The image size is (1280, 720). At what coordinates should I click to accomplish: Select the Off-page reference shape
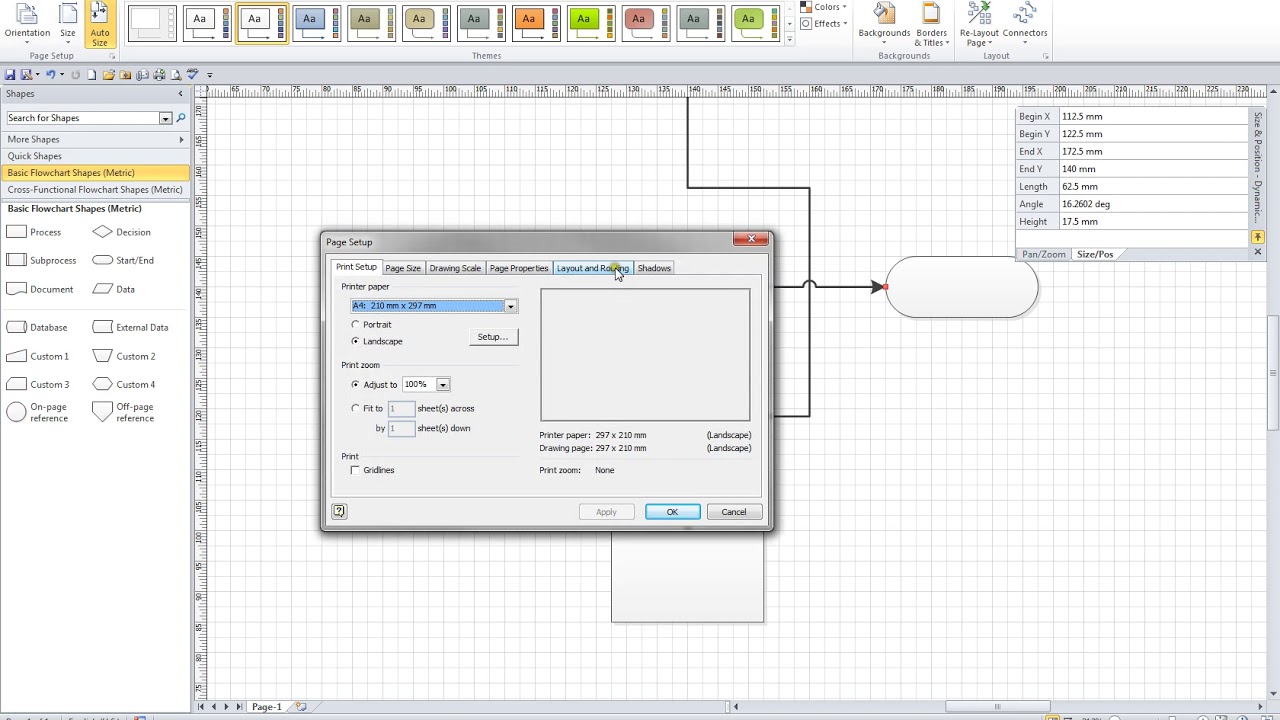[x=123, y=412]
